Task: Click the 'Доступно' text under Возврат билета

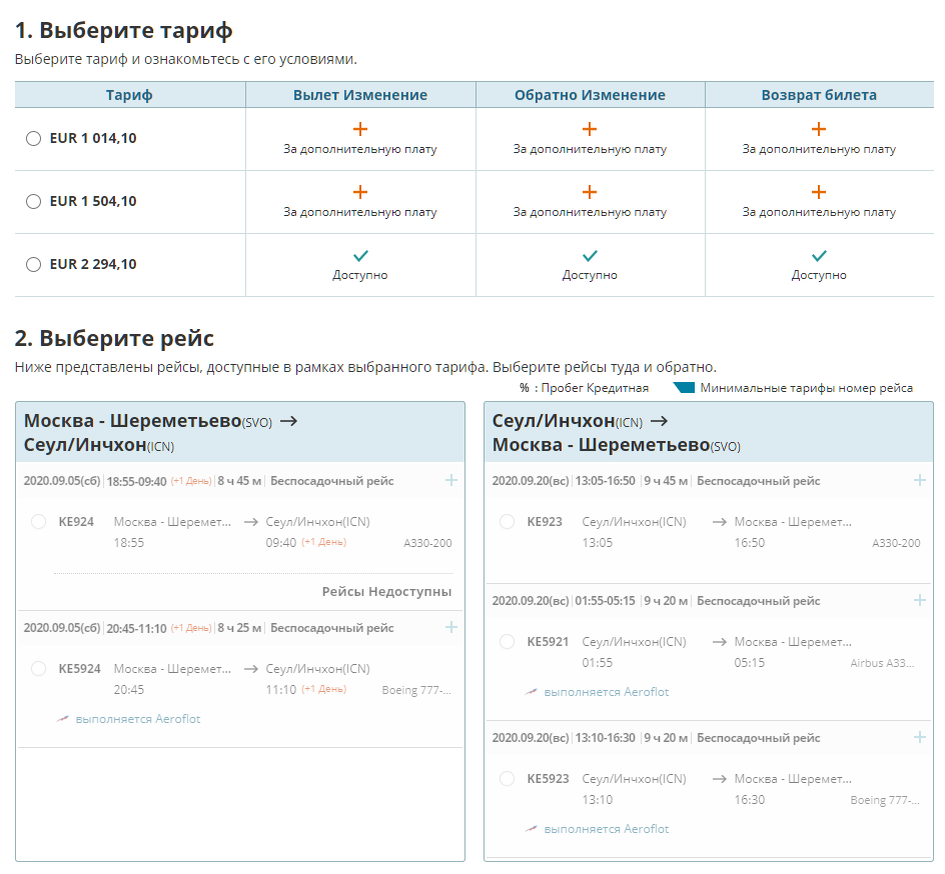Action: tap(819, 275)
